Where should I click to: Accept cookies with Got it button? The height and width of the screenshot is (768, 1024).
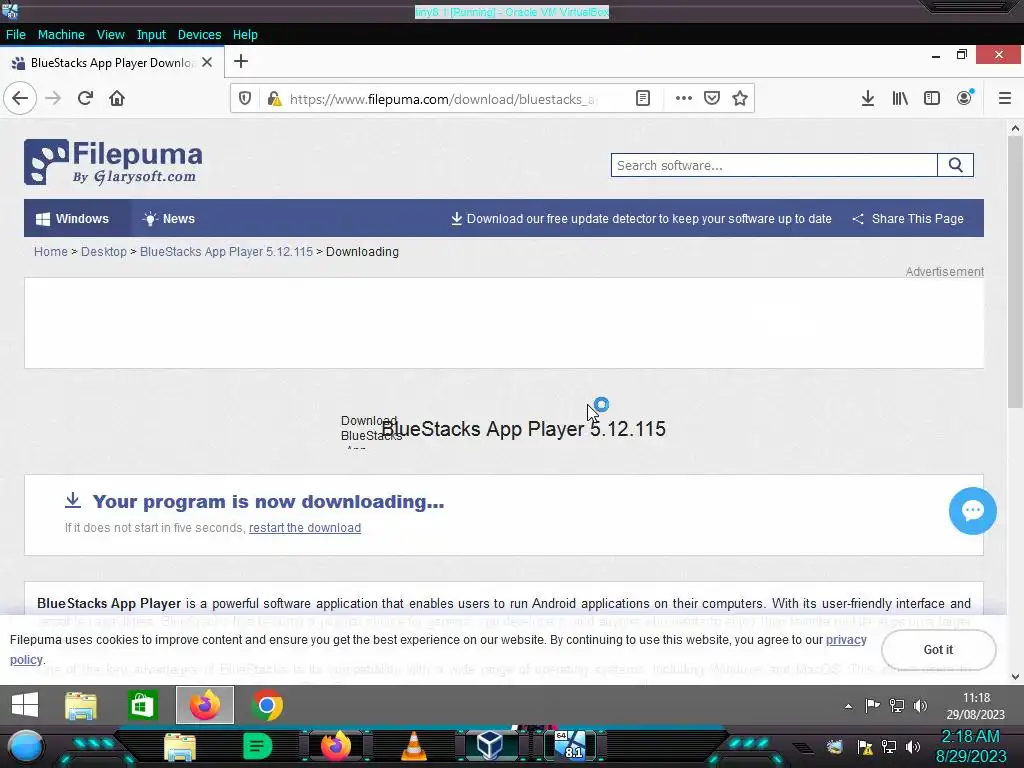[x=938, y=650]
